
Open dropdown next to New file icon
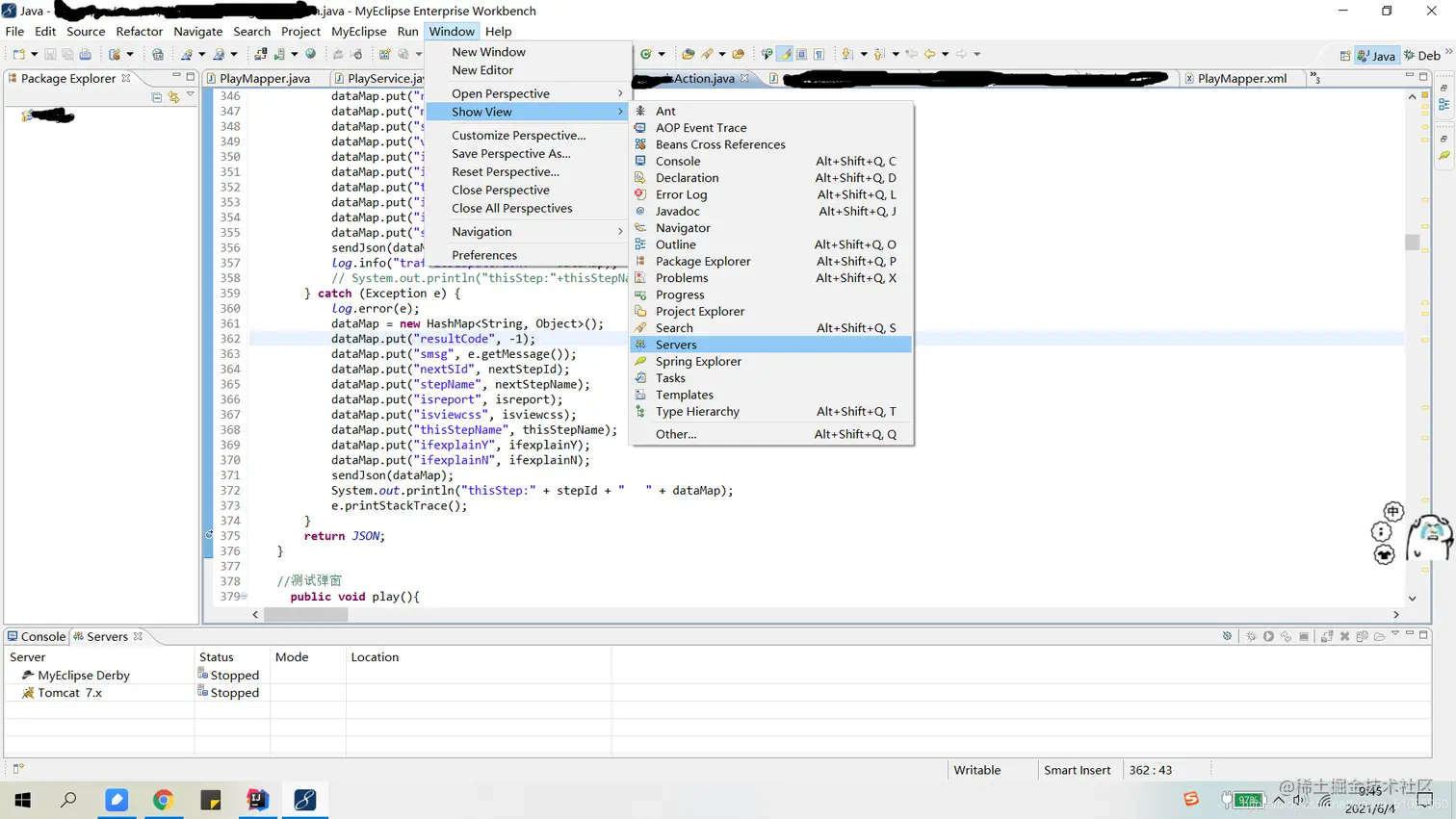[34, 54]
